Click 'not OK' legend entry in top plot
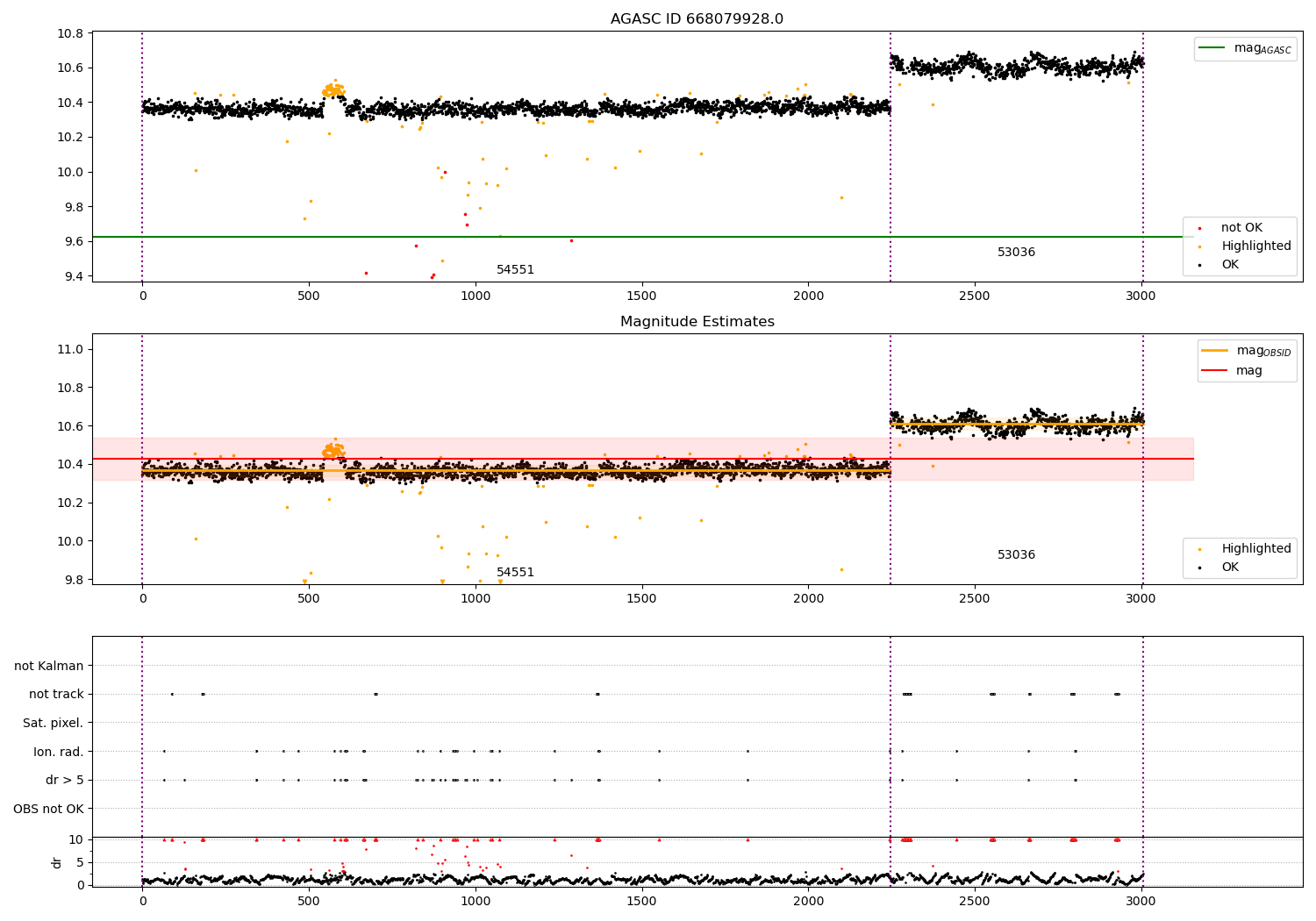This screenshot has height=921, width=1316. pos(1241,228)
